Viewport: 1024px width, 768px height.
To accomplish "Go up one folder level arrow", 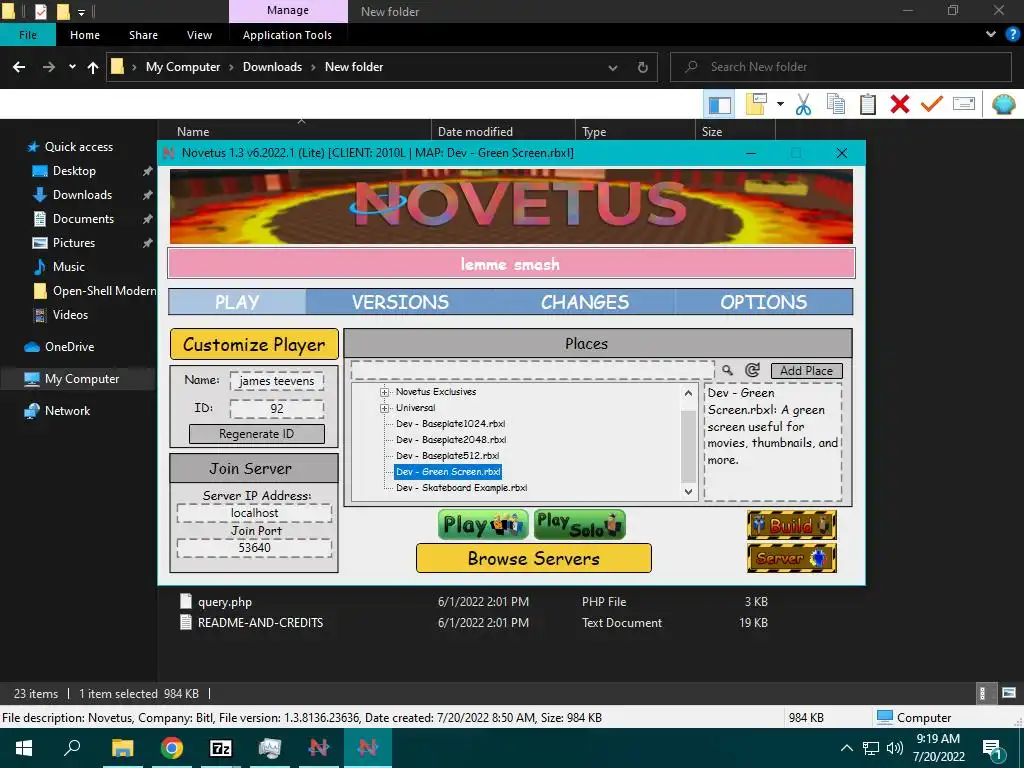I will pyautogui.click(x=93, y=67).
